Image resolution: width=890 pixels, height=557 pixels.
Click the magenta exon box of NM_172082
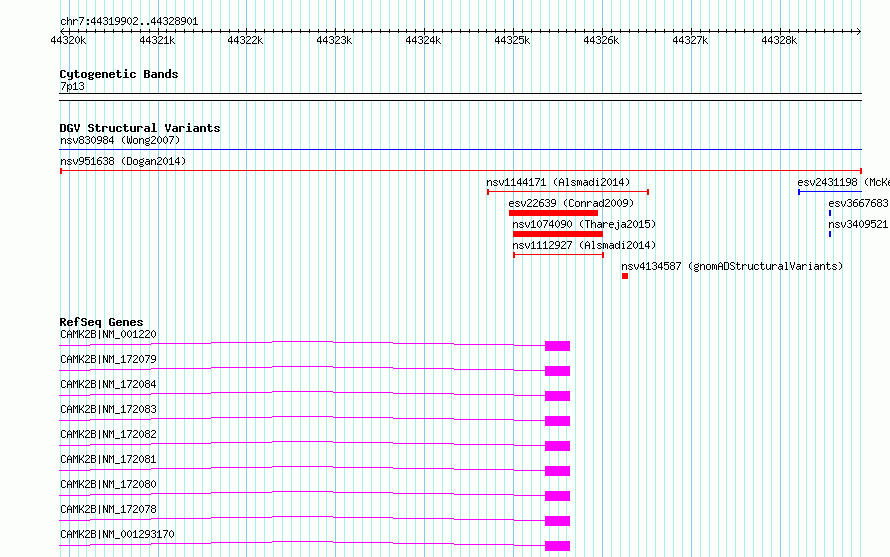[557, 446]
